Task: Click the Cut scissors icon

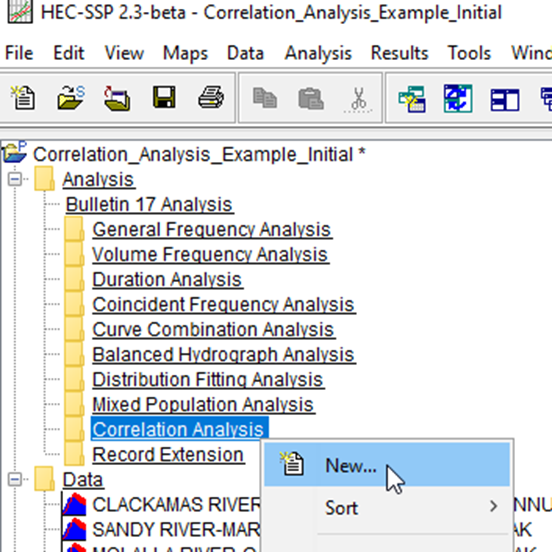Action: click(x=358, y=100)
